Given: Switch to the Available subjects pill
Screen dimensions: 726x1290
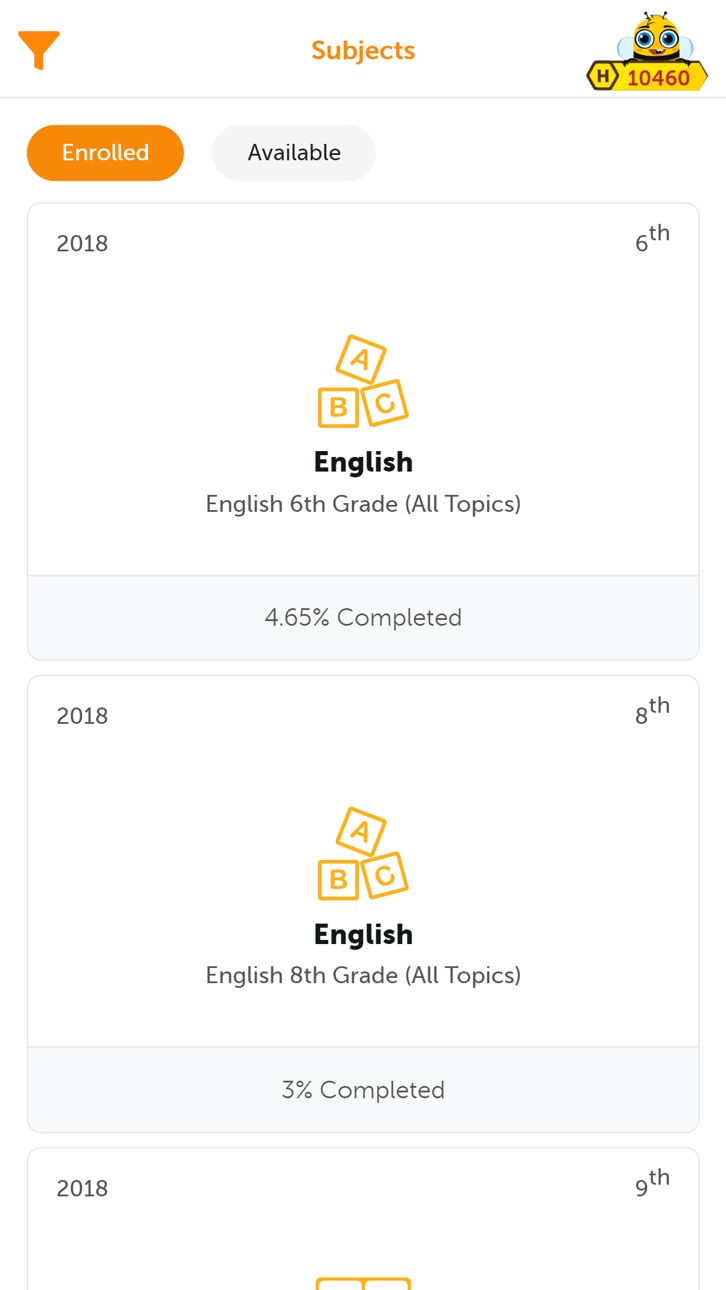Looking at the screenshot, I should click(294, 153).
